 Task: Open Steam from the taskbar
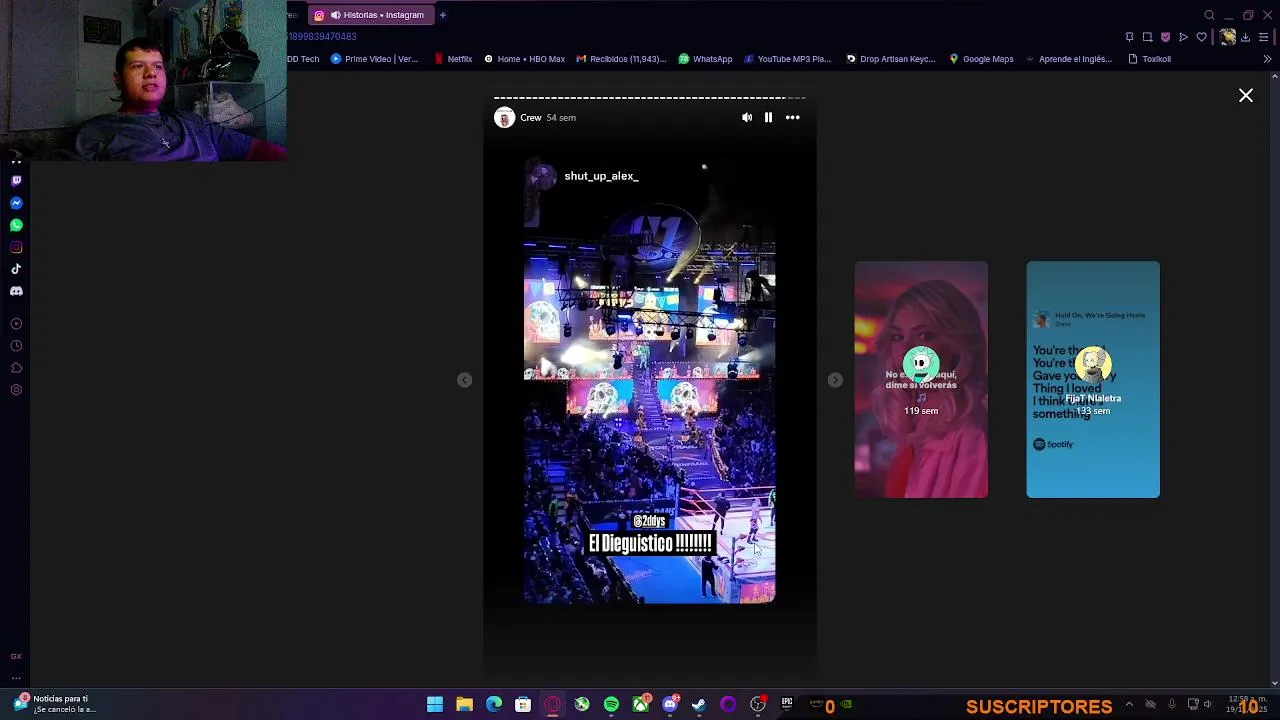(x=699, y=705)
